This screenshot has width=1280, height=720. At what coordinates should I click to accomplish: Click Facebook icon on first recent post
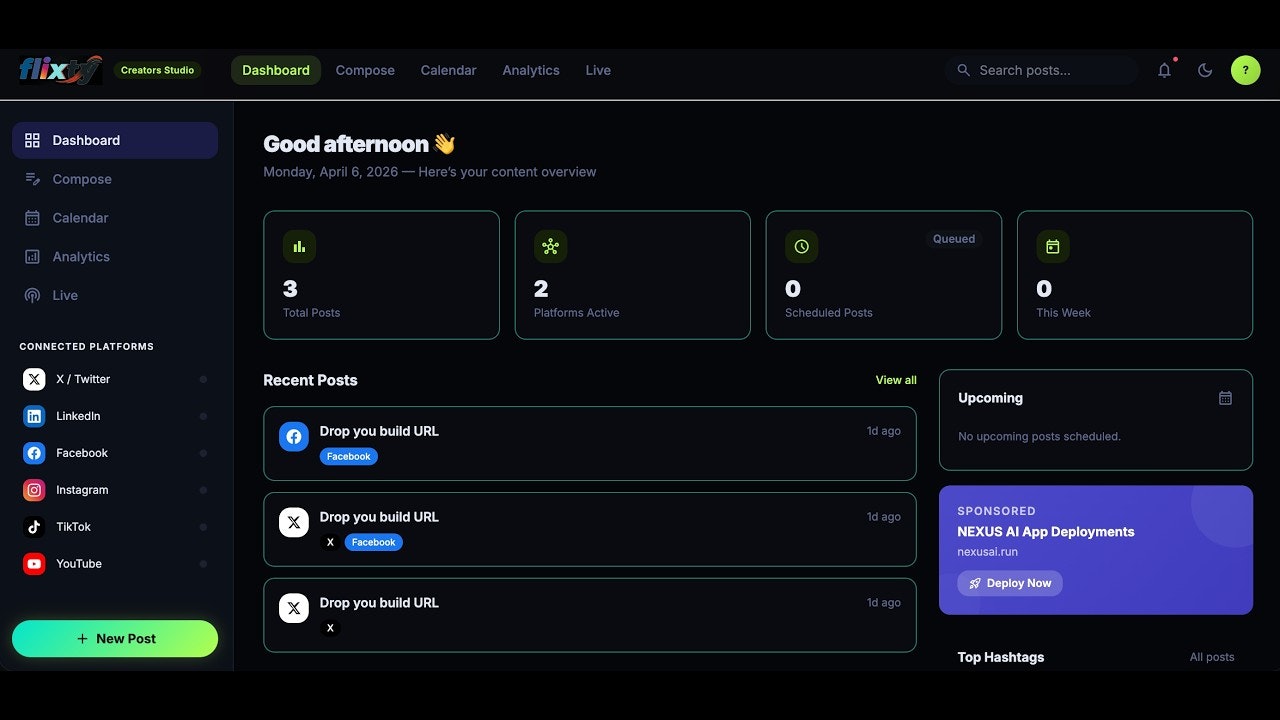294,436
